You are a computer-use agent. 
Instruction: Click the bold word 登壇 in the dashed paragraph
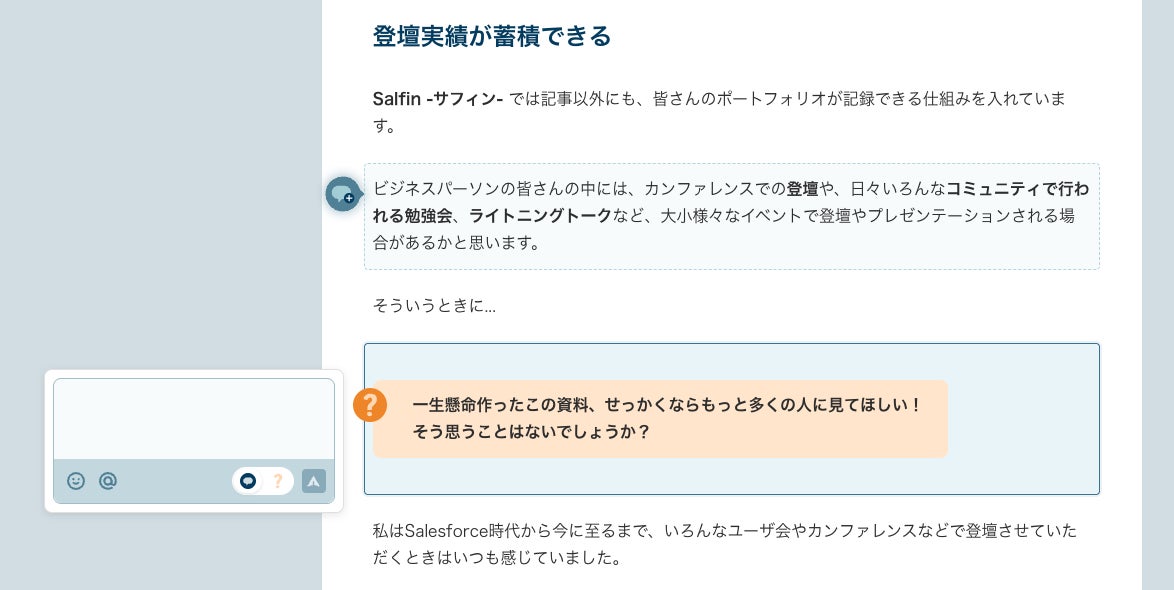[802, 188]
